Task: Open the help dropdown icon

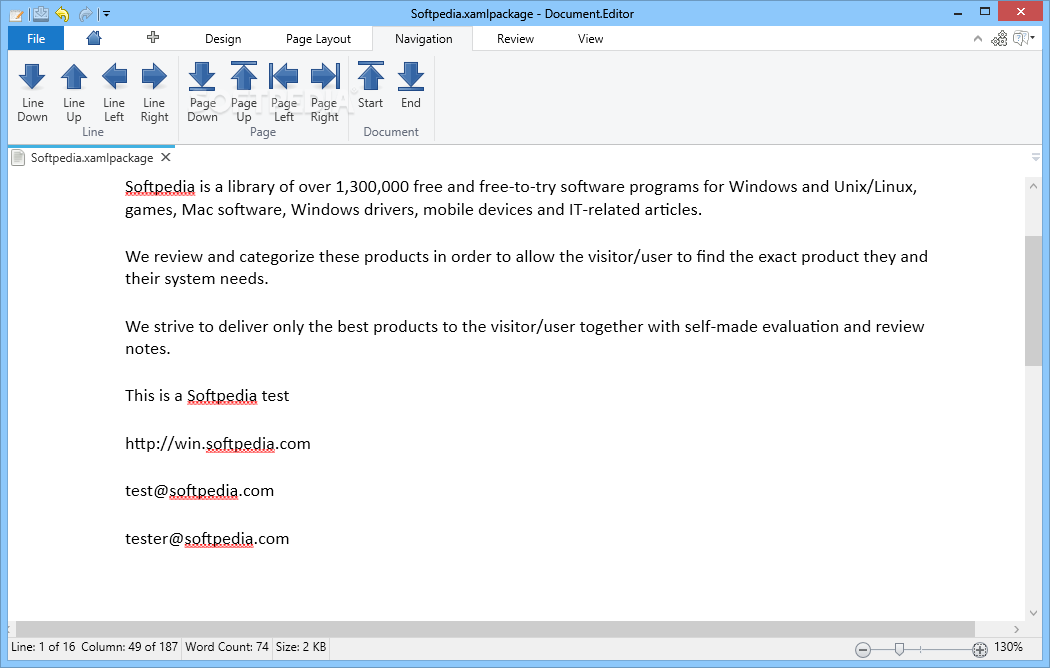Action: 1024,39
